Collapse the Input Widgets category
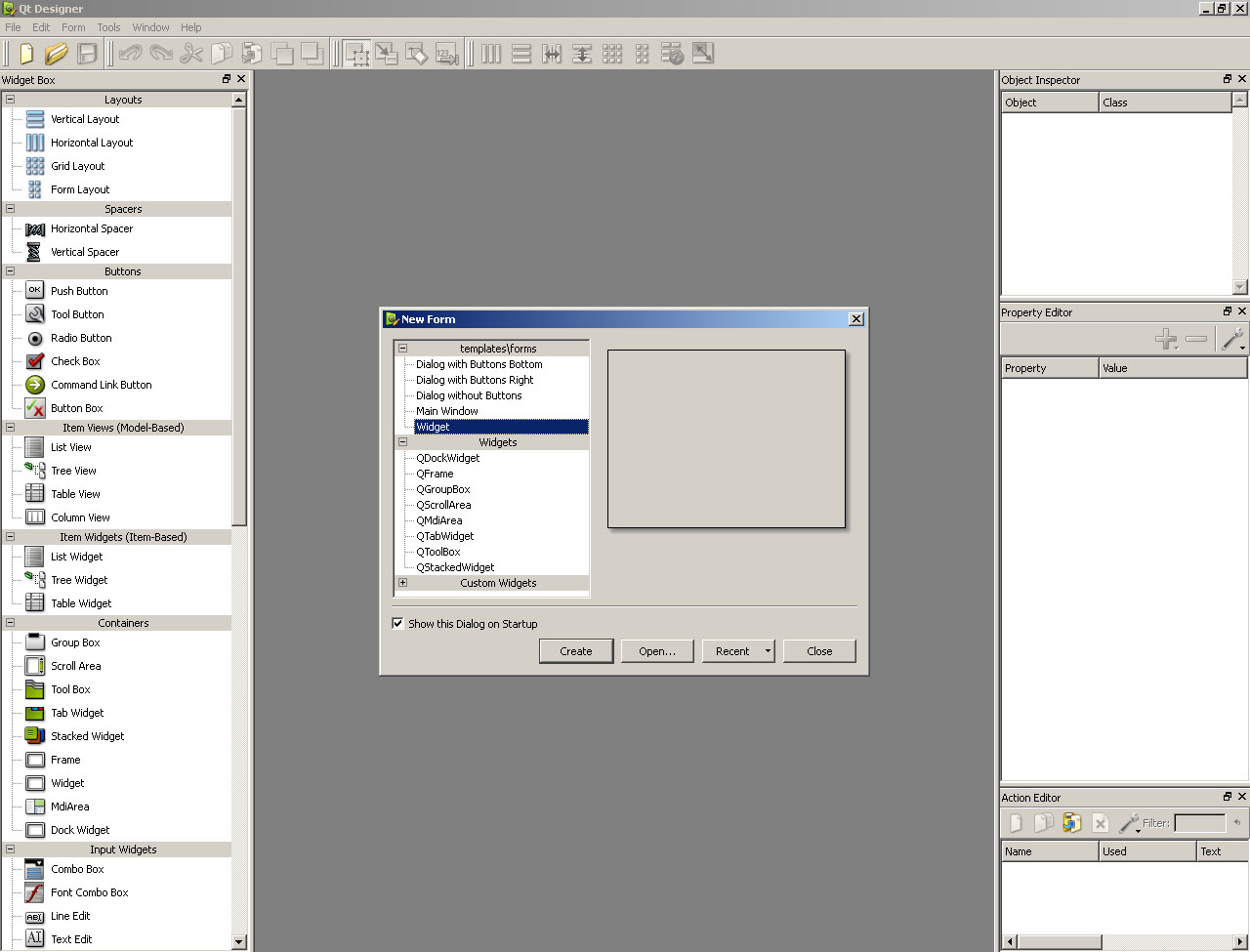 11,849
